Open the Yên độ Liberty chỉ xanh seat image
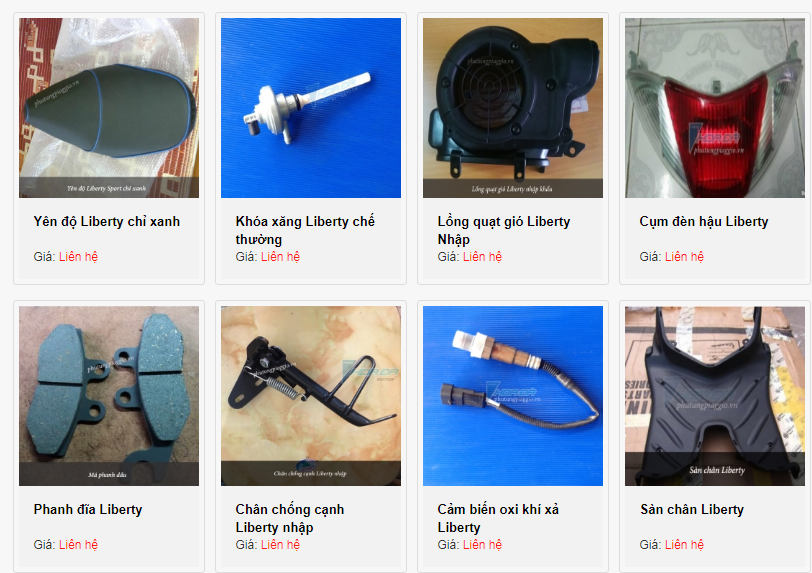812x573 pixels. coord(109,108)
